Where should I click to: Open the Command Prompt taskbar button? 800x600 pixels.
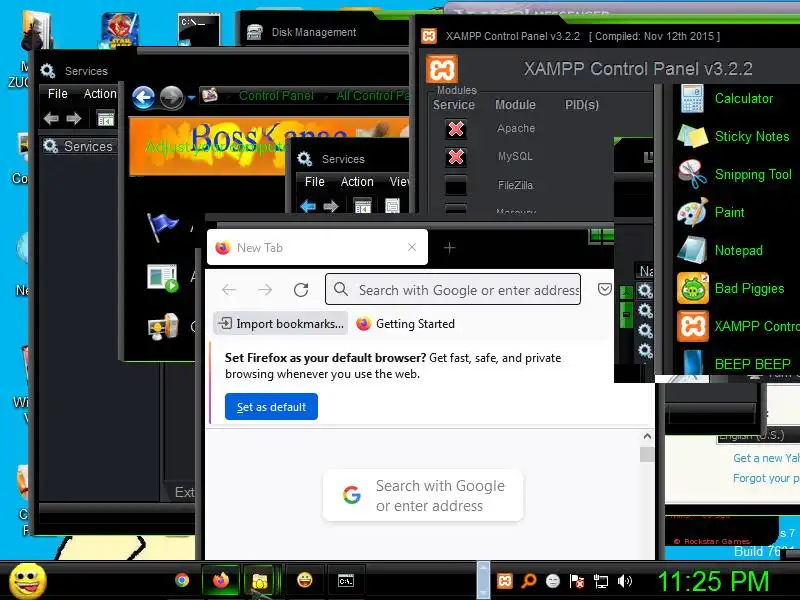(345, 581)
